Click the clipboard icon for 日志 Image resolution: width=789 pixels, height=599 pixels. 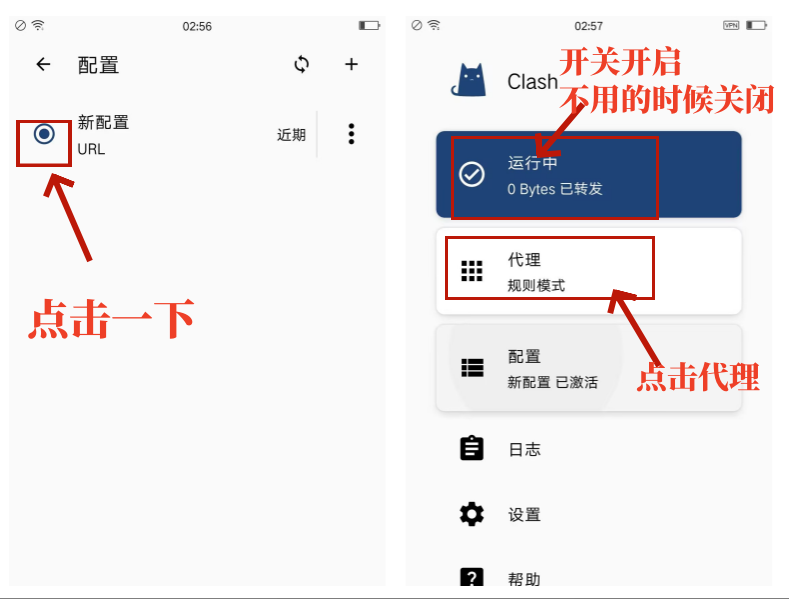click(x=471, y=449)
